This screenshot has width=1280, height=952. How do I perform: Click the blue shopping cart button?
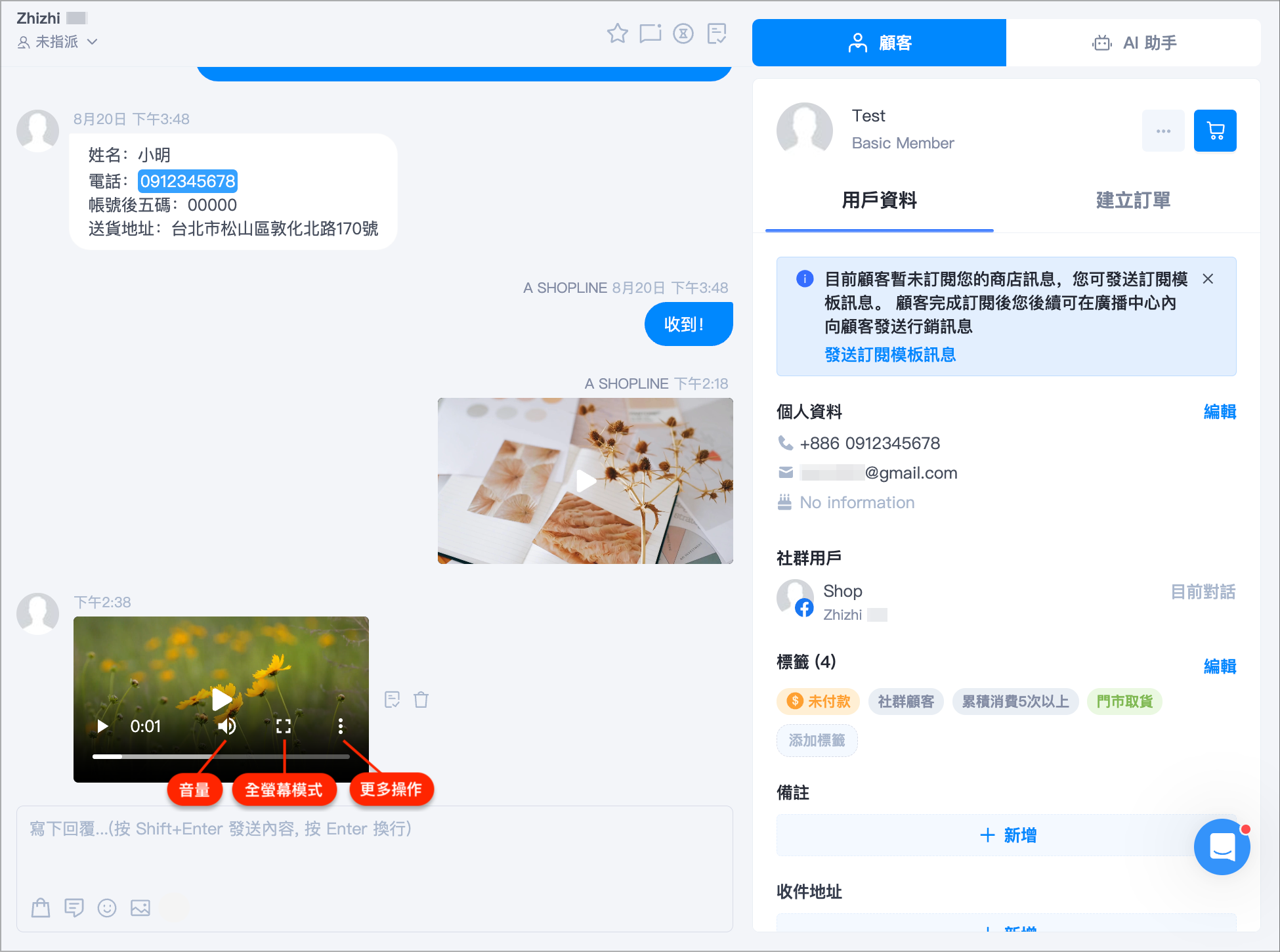(1215, 131)
